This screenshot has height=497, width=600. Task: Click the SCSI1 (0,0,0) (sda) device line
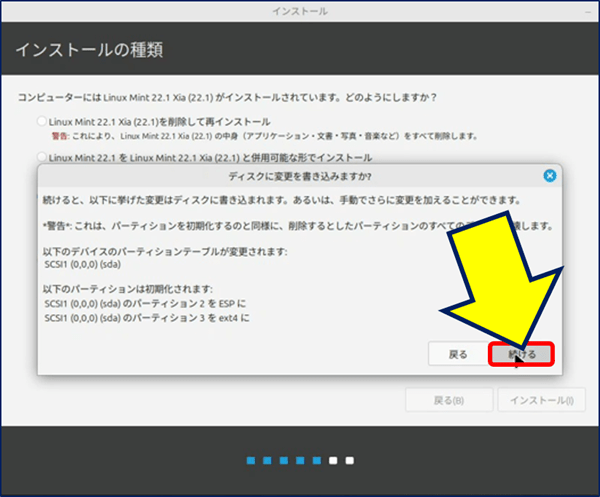[82, 264]
